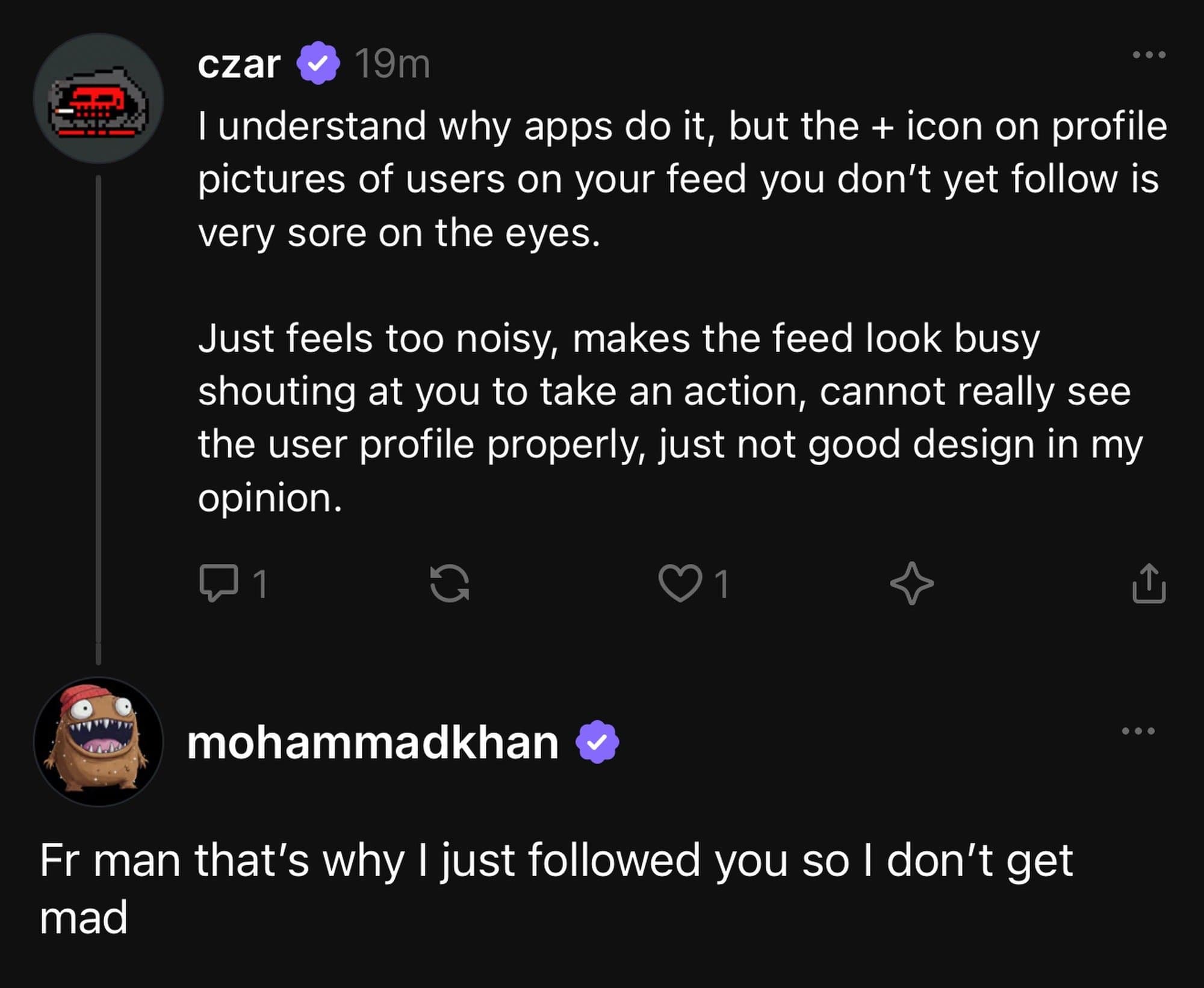
Task: Click czar's skull profile picture
Action: pos(99,100)
